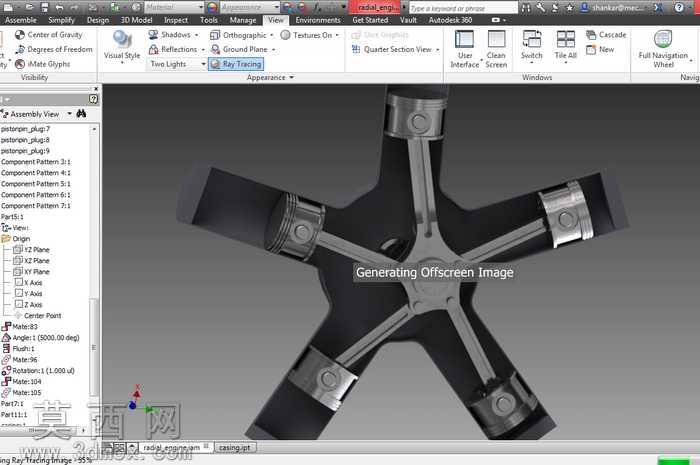Select Angle:1 (5000.00 deg) constraint

41,338
